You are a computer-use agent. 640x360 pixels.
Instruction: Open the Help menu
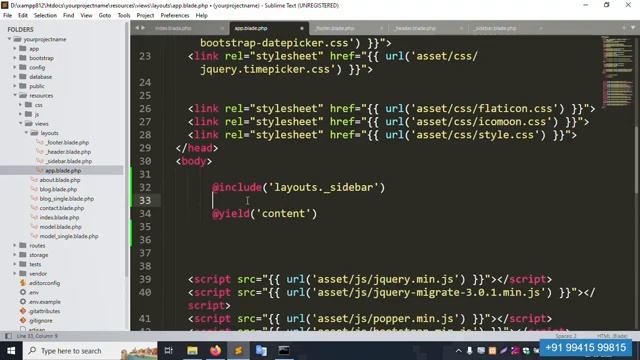[x=202, y=16]
